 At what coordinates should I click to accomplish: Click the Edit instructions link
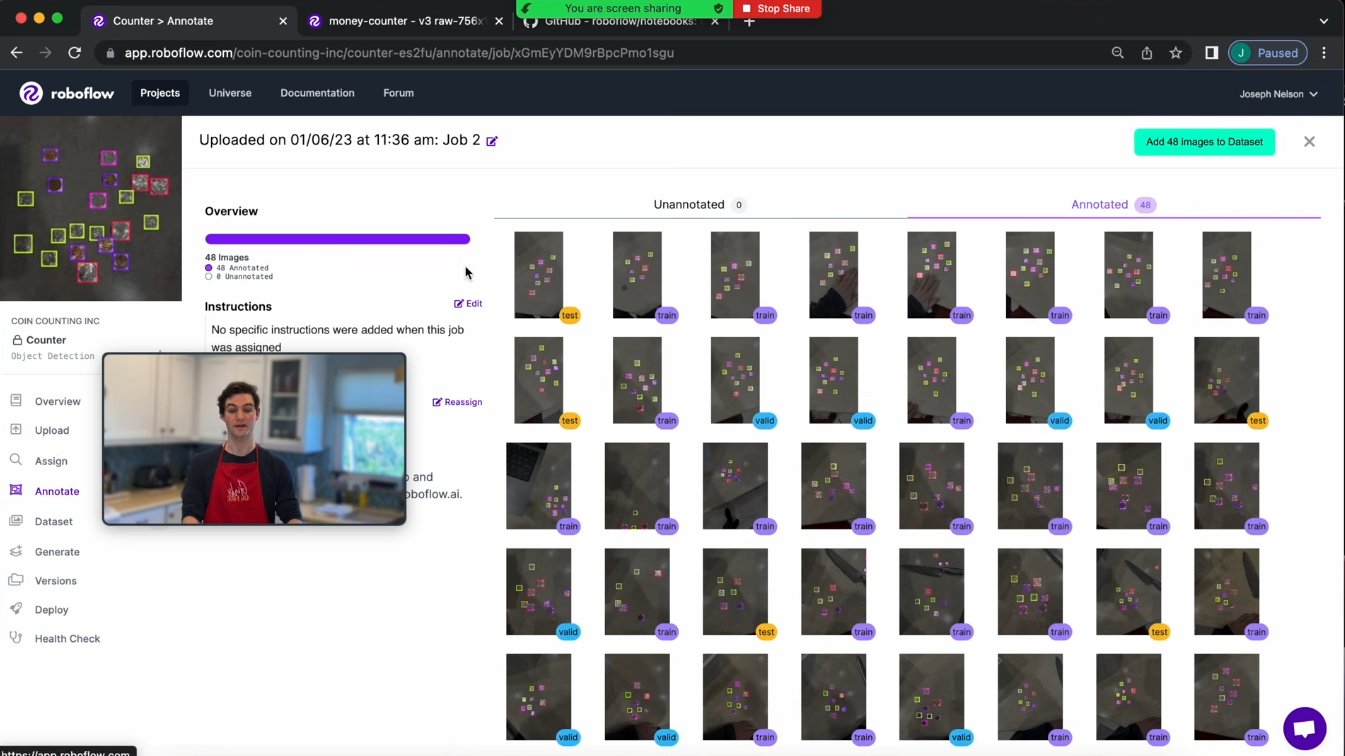(x=468, y=303)
